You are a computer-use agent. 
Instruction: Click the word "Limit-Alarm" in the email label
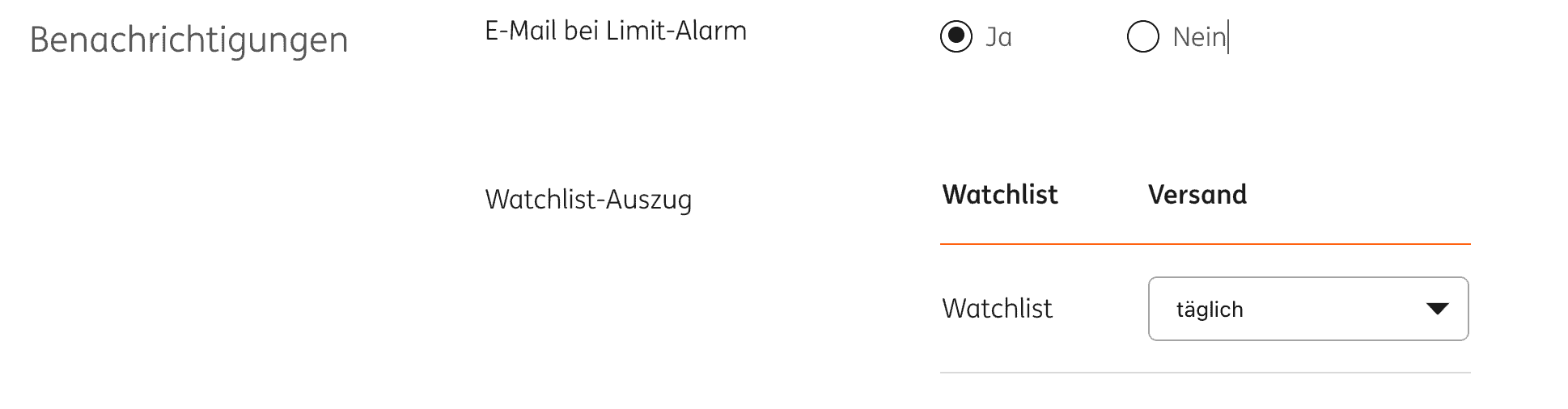click(676, 31)
